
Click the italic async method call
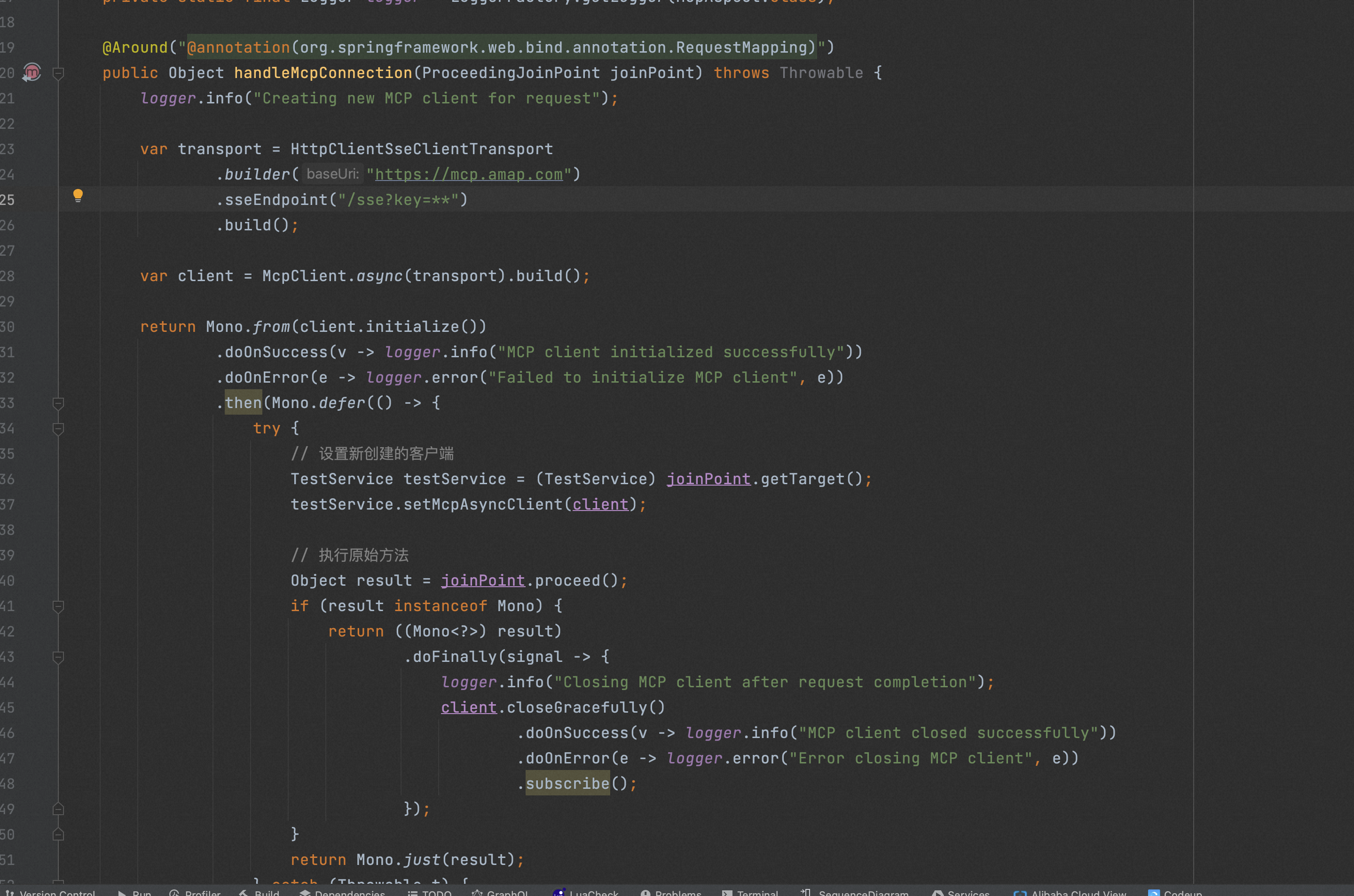[379, 276]
